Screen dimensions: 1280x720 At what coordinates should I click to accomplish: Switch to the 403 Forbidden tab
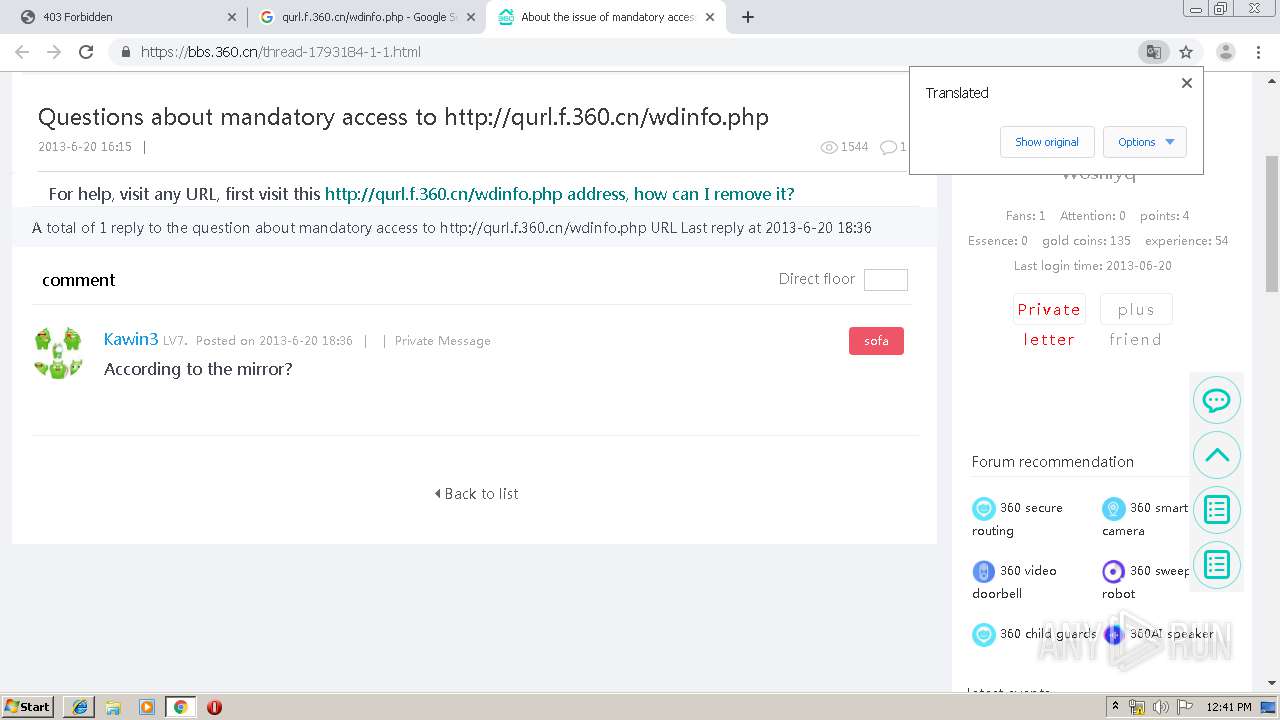[125, 17]
